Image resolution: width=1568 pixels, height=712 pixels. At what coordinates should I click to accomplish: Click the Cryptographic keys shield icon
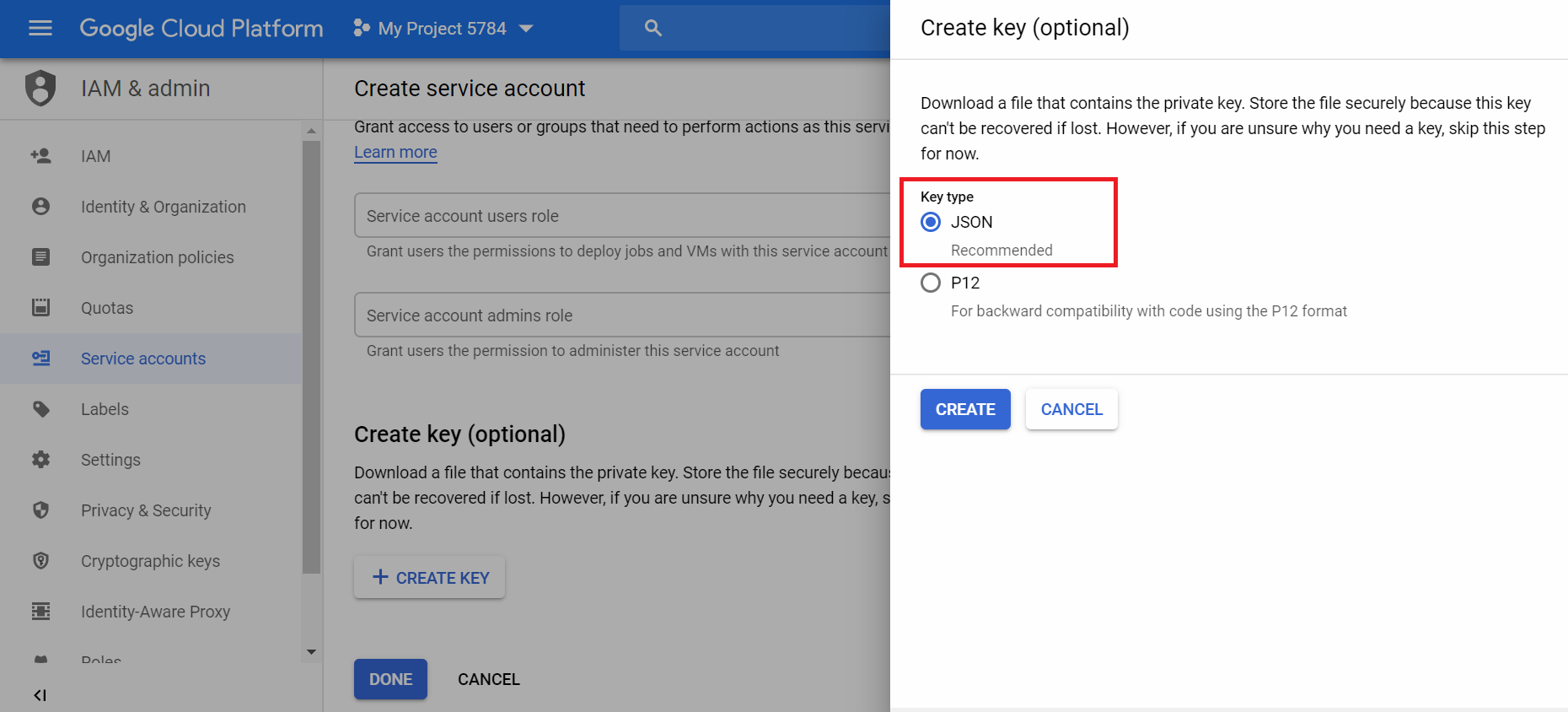click(40, 561)
